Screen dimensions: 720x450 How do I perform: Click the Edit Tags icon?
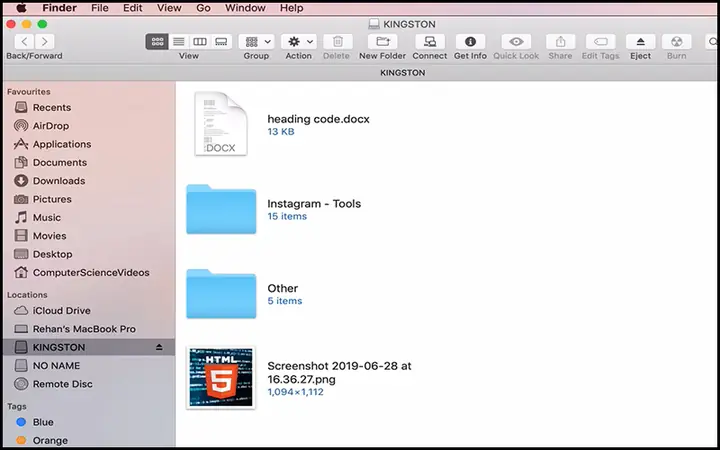601,42
